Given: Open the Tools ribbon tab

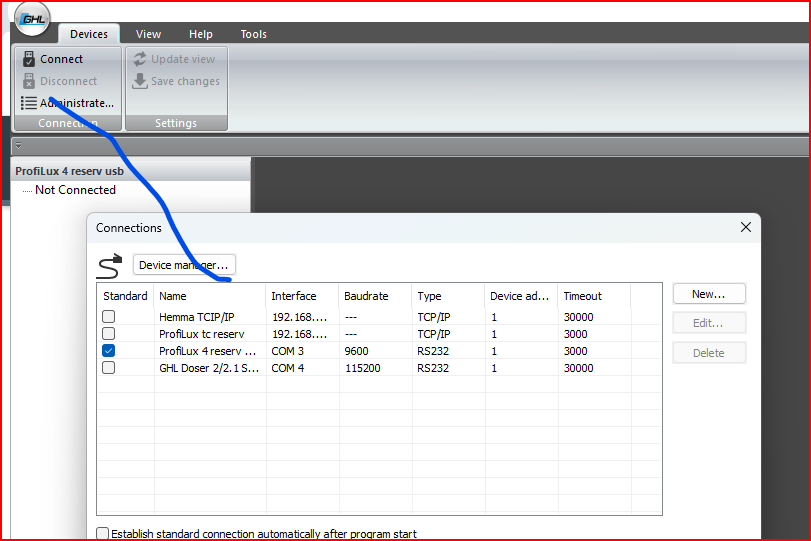Looking at the screenshot, I should tap(253, 34).
